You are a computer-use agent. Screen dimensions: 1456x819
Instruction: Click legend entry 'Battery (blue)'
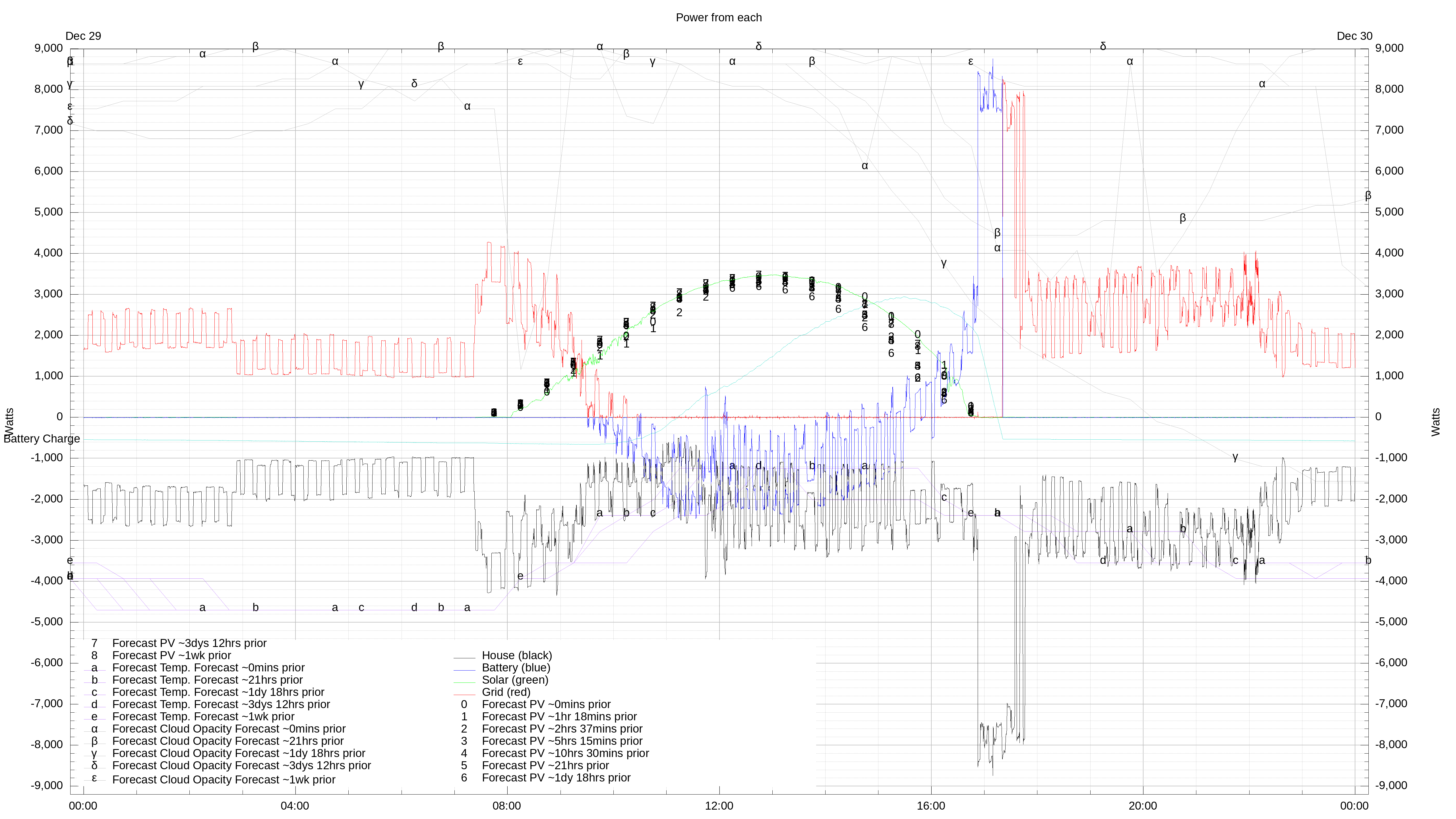click(516, 668)
